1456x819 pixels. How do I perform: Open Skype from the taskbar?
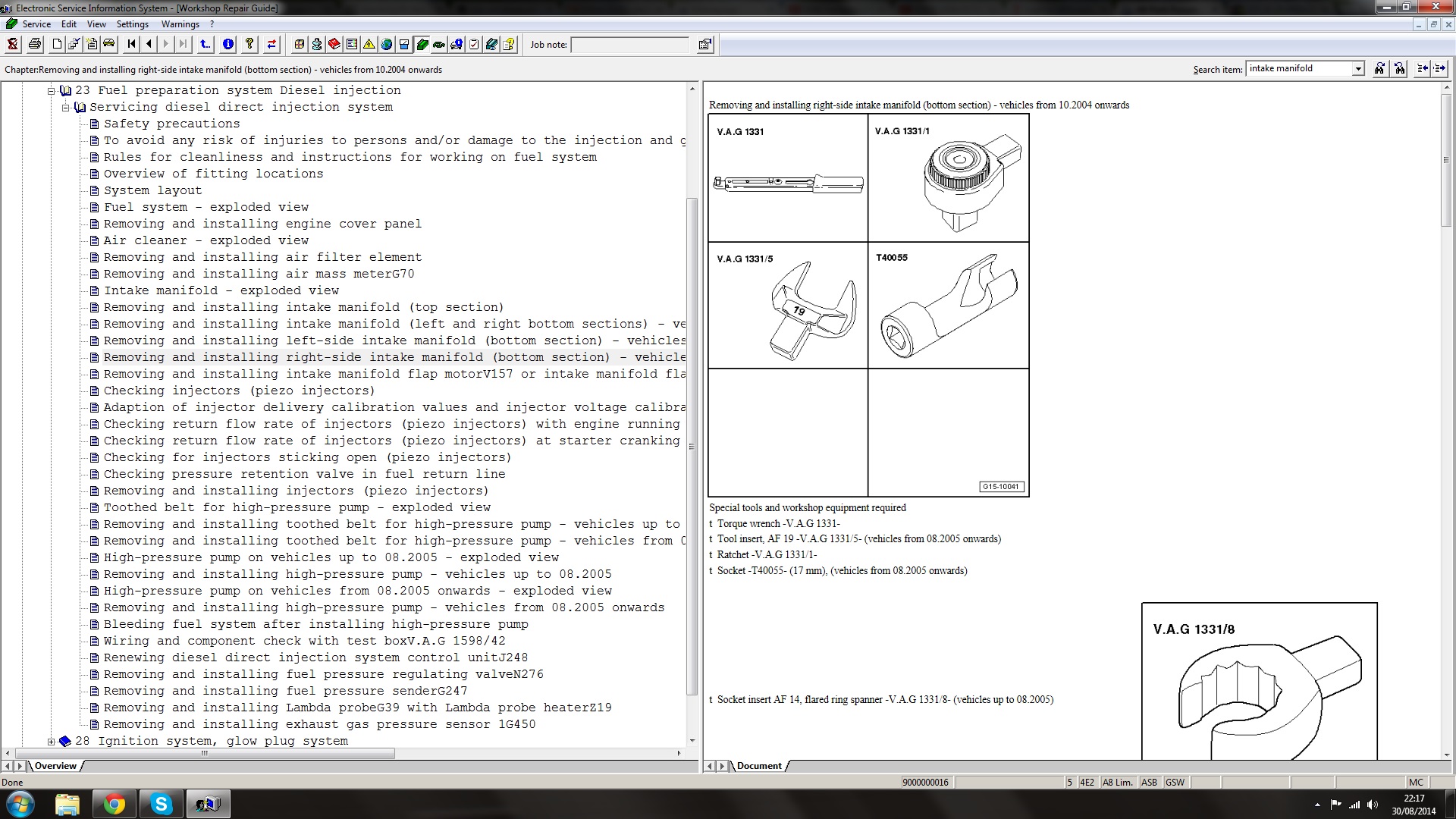161,804
